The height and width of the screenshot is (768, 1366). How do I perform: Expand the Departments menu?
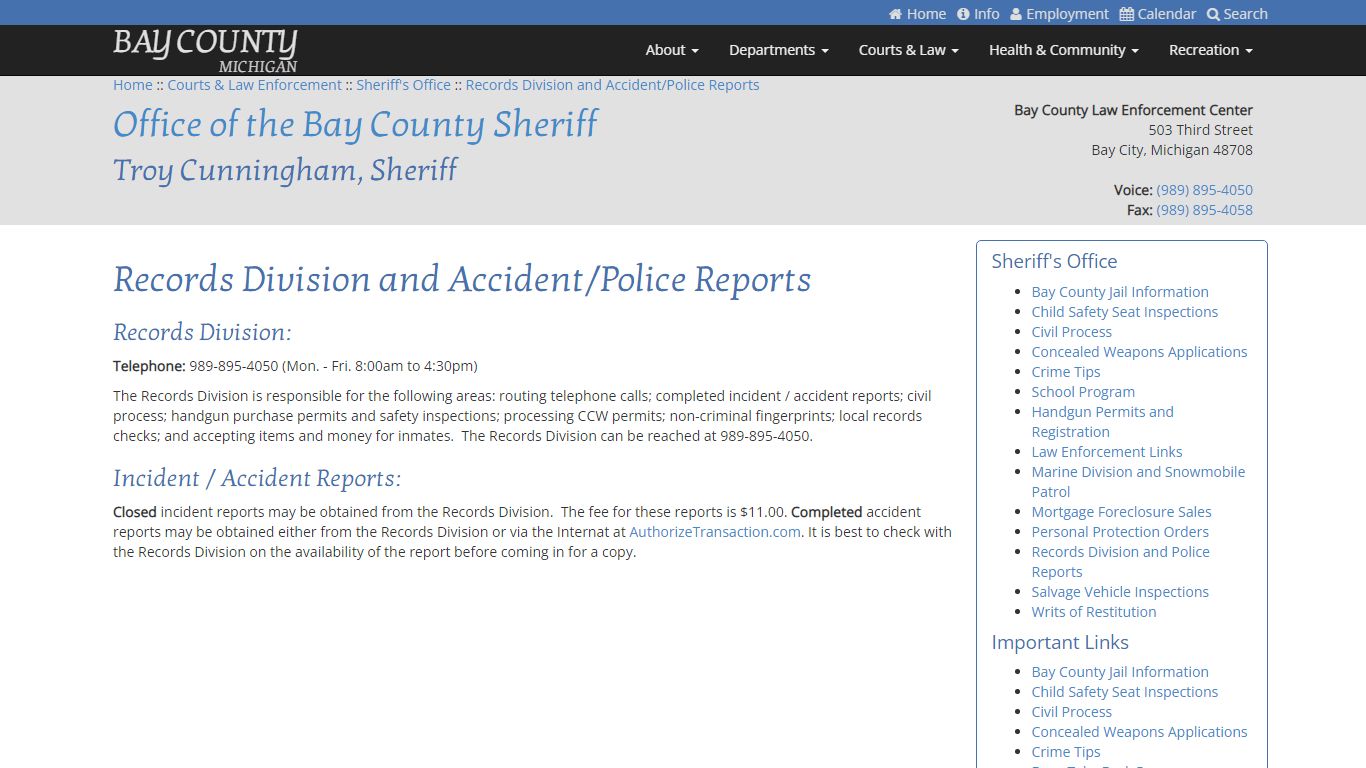779,50
